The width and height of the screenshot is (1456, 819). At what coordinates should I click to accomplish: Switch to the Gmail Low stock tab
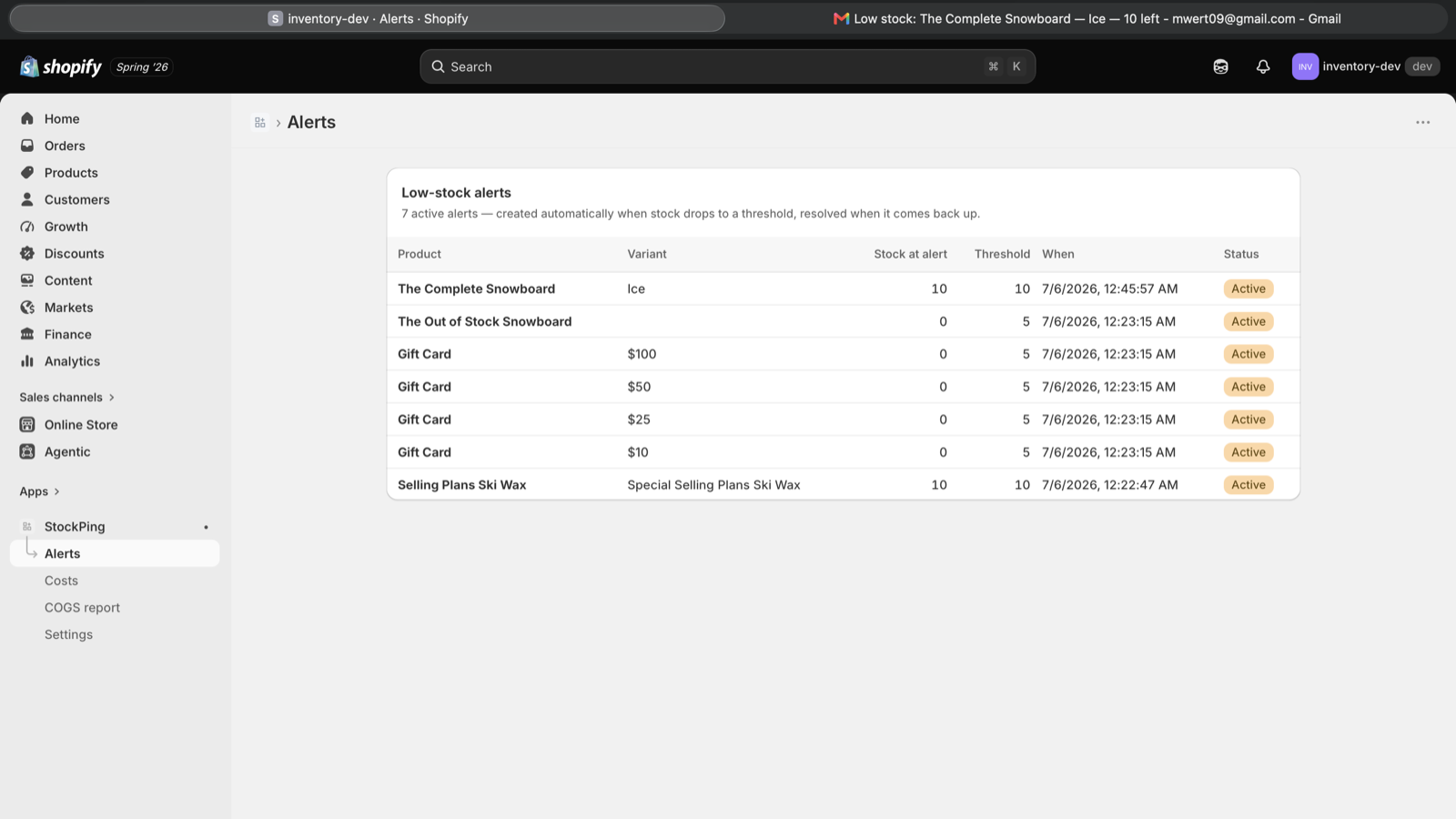tap(1087, 18)
